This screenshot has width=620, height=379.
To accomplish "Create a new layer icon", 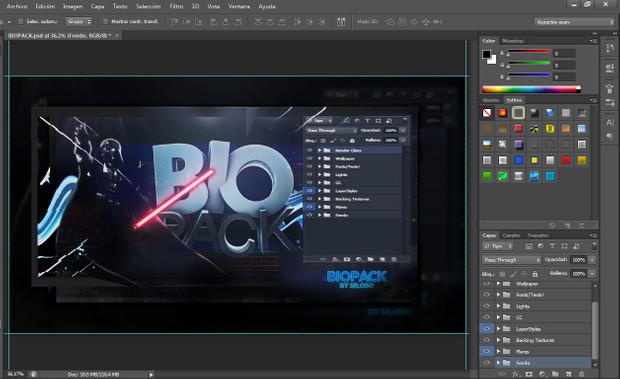I will tap(568, 374).
